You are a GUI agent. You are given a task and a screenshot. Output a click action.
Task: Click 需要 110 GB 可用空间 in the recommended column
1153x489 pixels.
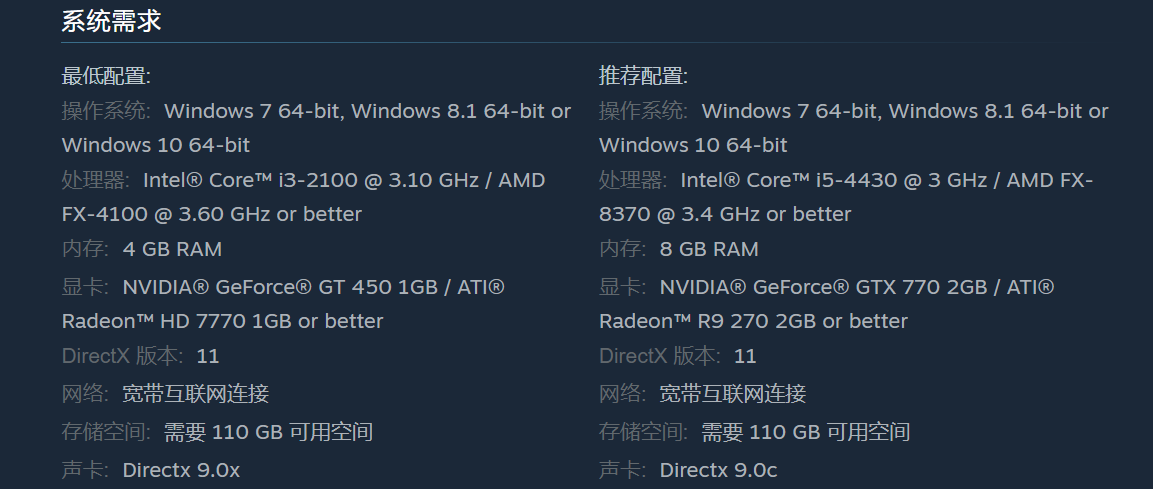tap(805, 432)
